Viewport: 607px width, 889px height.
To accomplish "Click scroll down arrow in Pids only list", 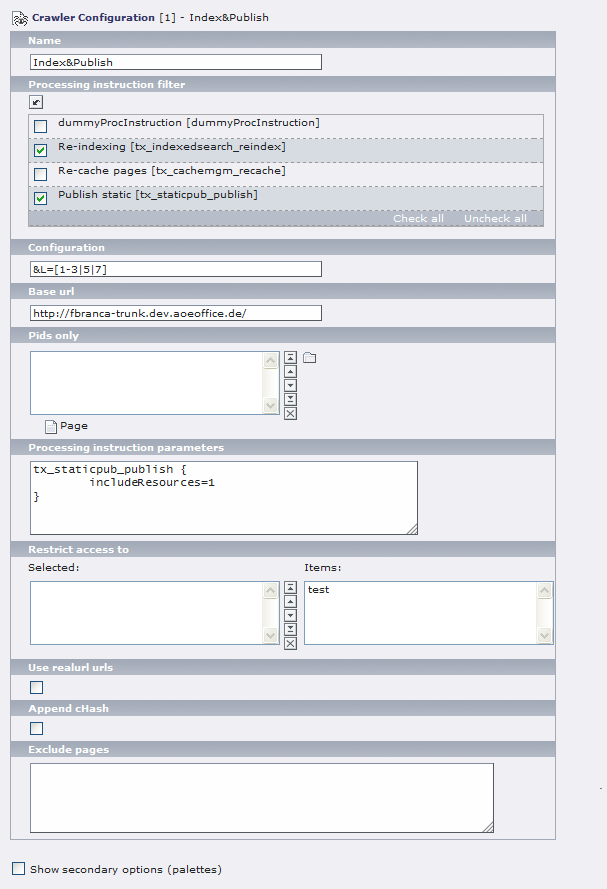I will pos(271,405).
